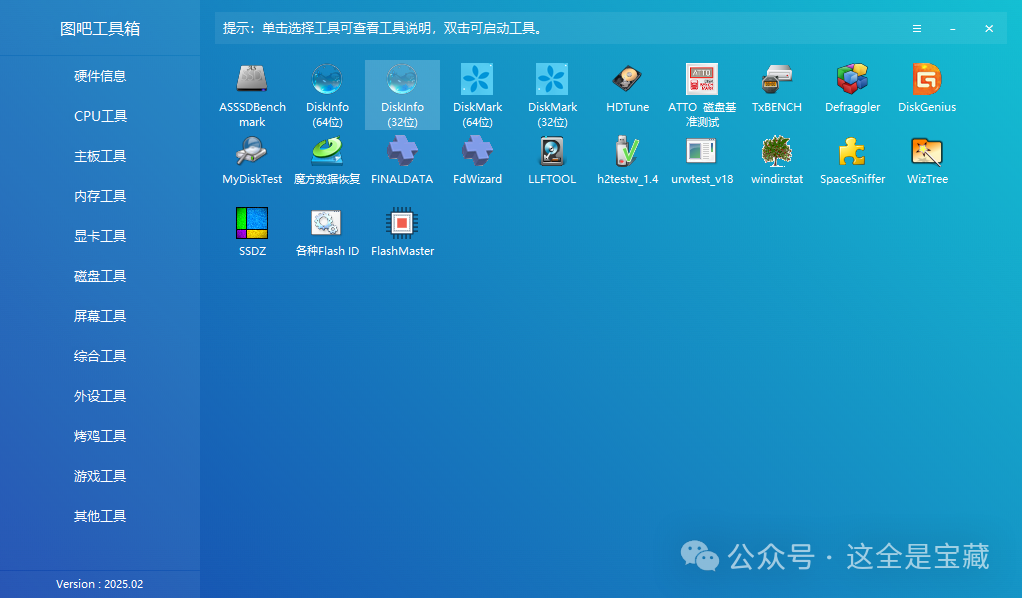Select ATTO 磁盘基准测试 tool
This screenshot has width=1022, height=598.
[x=702, y=95]
